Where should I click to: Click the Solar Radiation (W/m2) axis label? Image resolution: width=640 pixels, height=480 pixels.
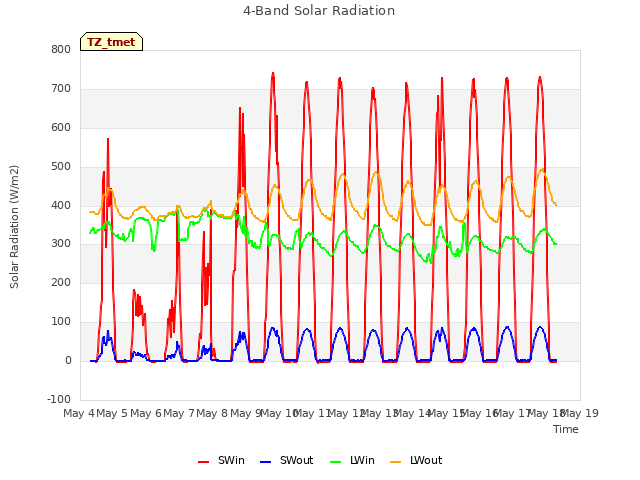(14, 227)
